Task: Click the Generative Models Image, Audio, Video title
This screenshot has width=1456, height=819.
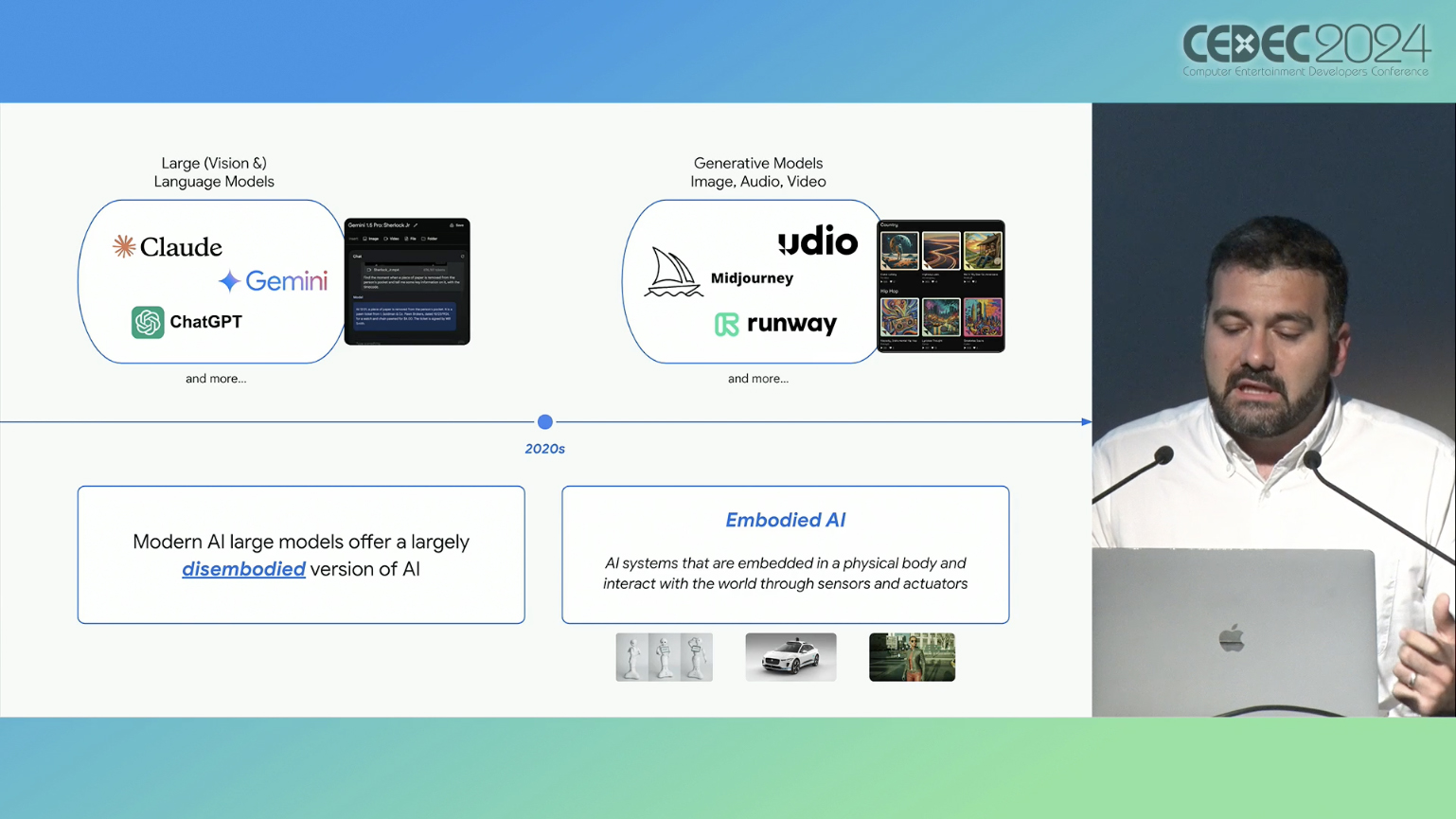Action: pyautogui.click(x=758, y=172)
